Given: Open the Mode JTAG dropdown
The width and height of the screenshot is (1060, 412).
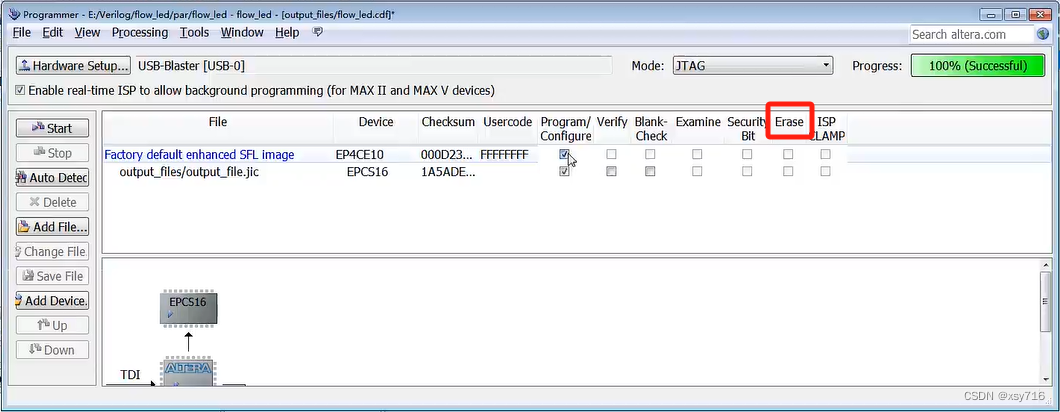Looking at the screenshot, I should click(x=752, y=66).
